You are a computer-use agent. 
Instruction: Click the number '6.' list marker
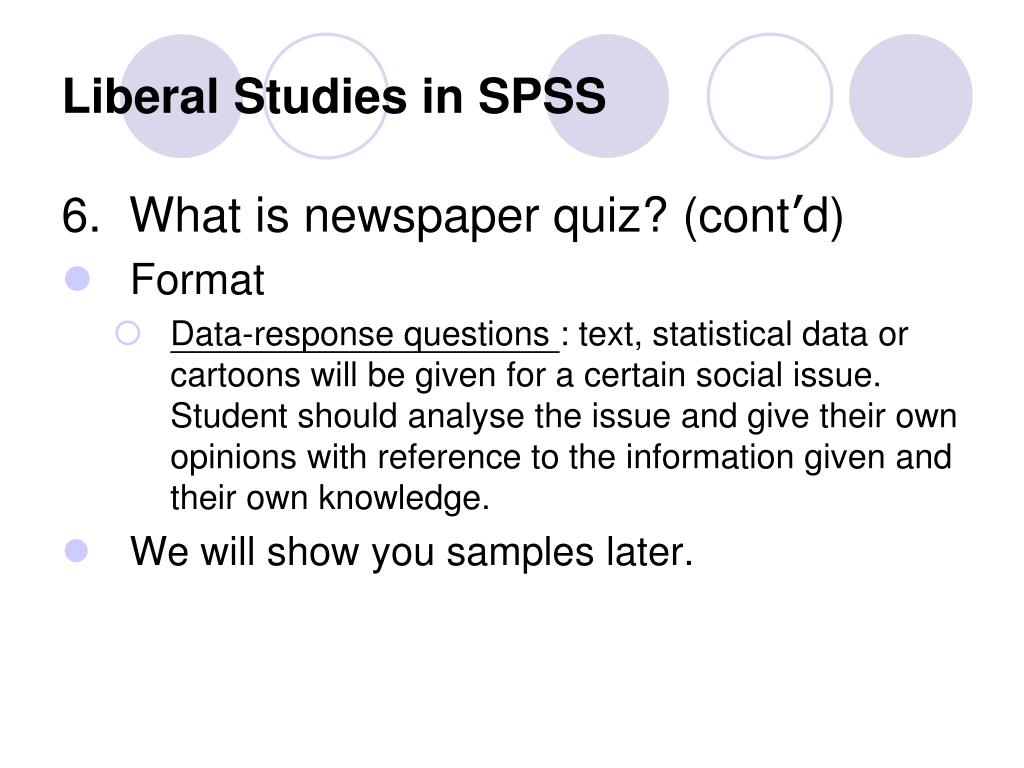[x=81, y=216]
